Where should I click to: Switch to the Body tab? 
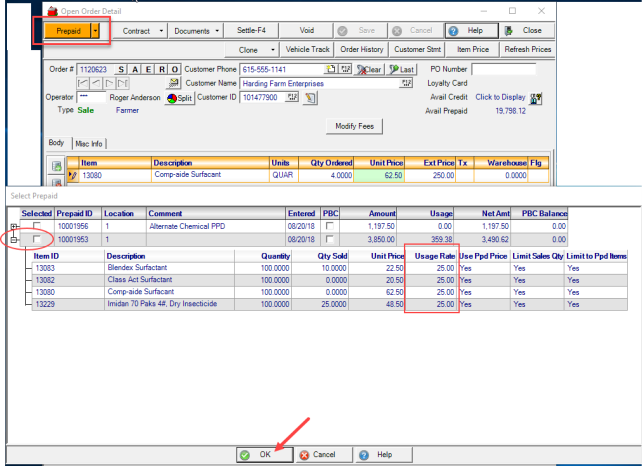click(57, 144)
